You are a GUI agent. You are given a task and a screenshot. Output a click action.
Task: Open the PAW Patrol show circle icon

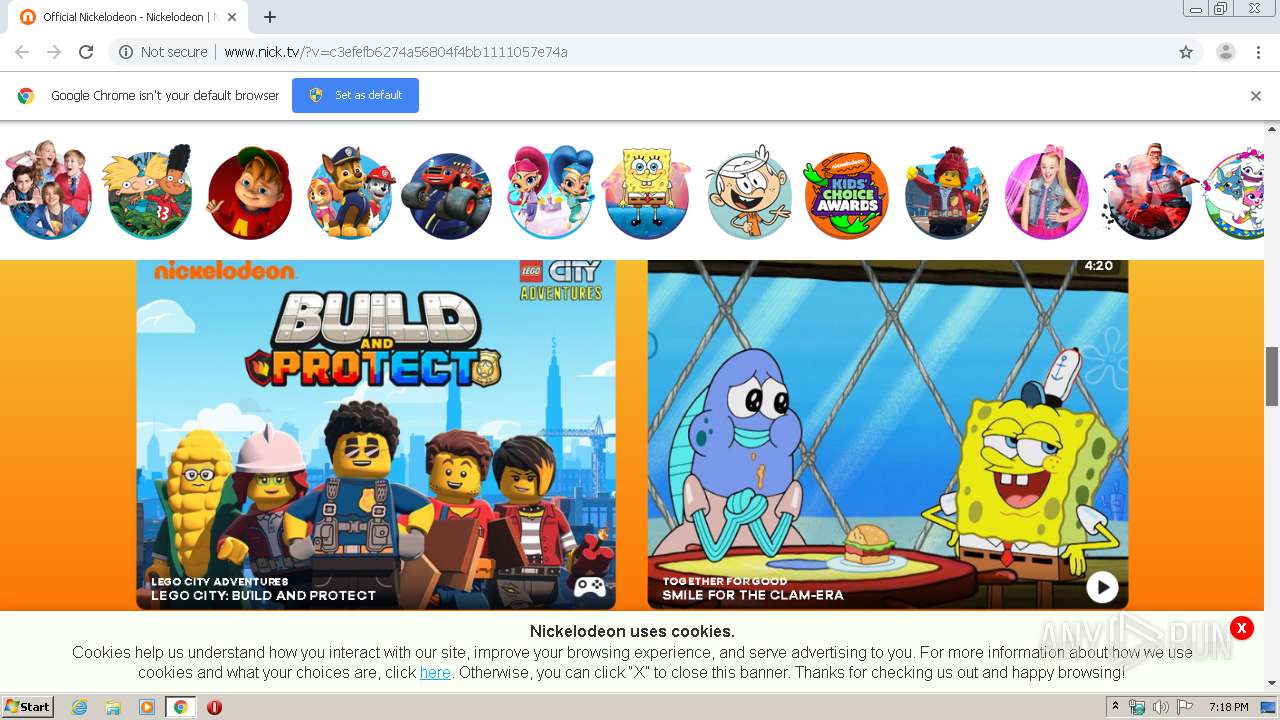[350, 192]
